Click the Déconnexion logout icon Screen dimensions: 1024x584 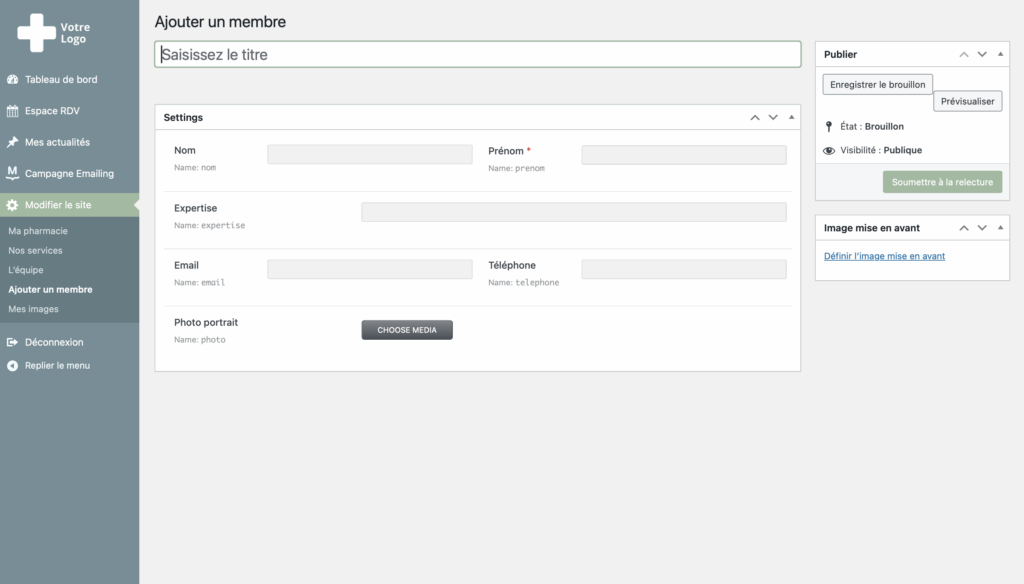click(x=12, y=342)
